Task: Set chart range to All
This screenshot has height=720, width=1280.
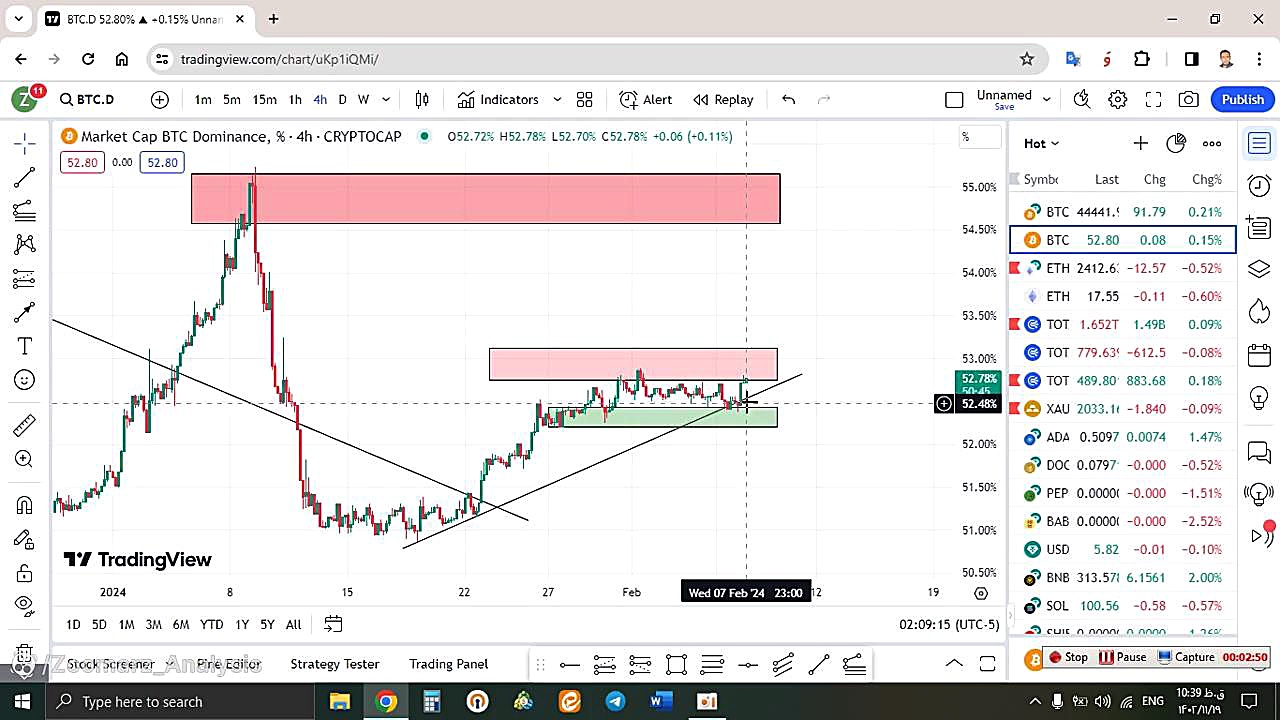Action: pyautogui.click(x=293, y=624)
